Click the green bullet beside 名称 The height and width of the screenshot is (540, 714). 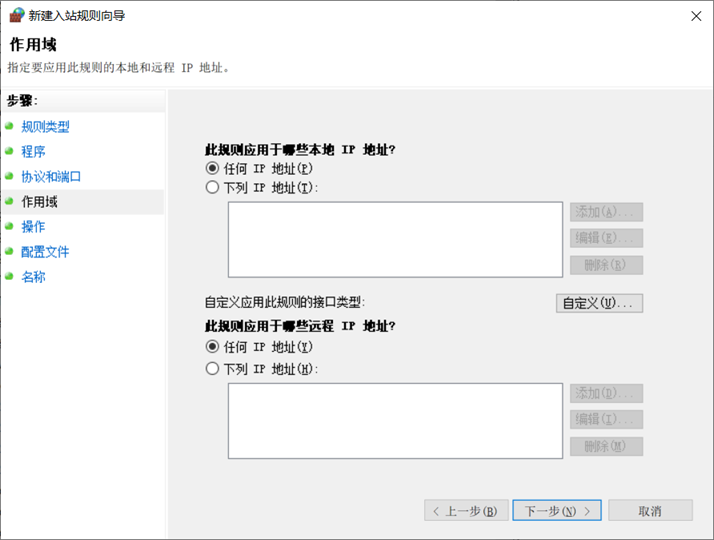9,276
